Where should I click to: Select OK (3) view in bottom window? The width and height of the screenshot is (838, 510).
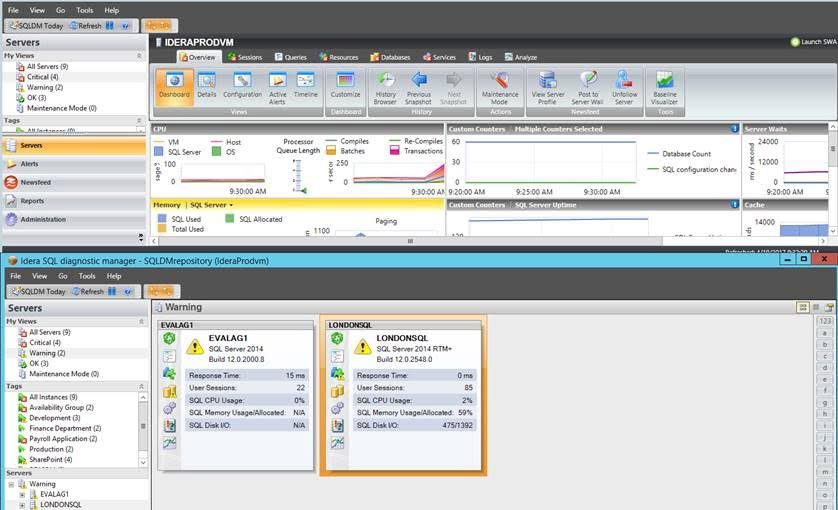[38, 364]
